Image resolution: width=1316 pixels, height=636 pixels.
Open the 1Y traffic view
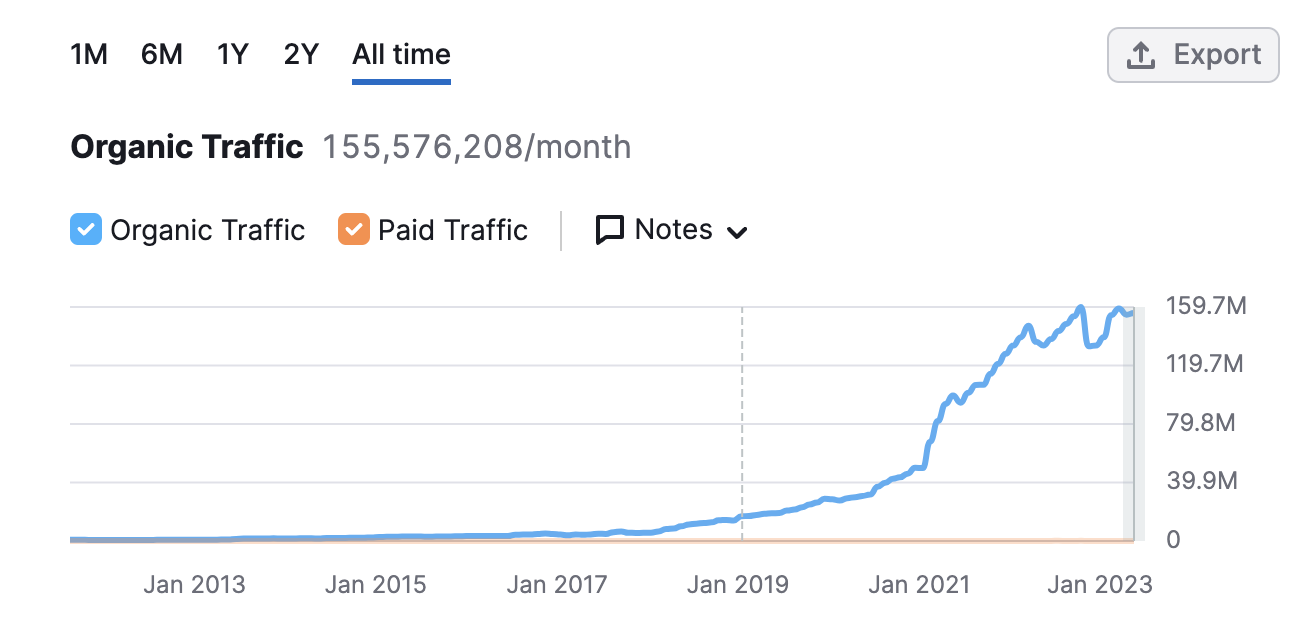pos(231,54)
